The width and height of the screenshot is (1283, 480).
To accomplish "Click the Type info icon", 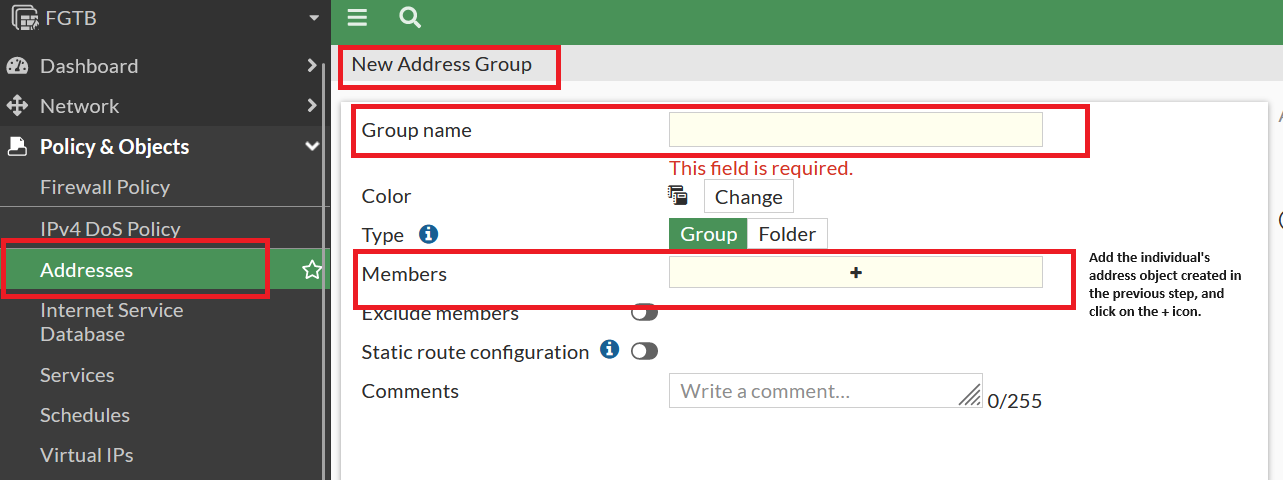I will (x=429, y=234).
